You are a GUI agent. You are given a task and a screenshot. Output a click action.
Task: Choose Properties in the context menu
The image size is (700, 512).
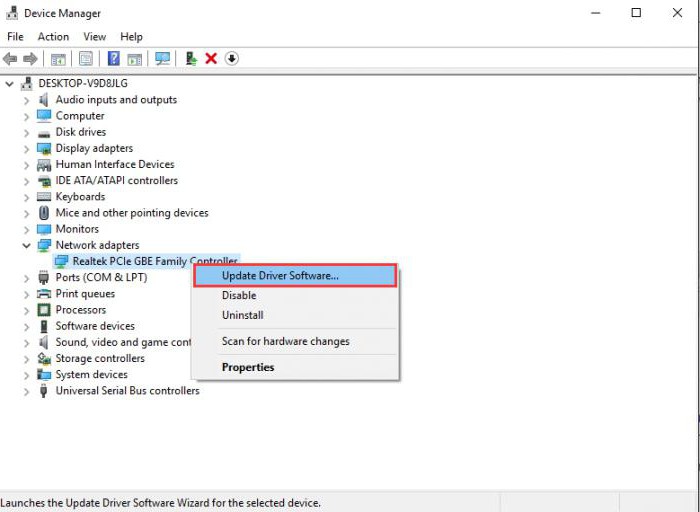[248, 367]
